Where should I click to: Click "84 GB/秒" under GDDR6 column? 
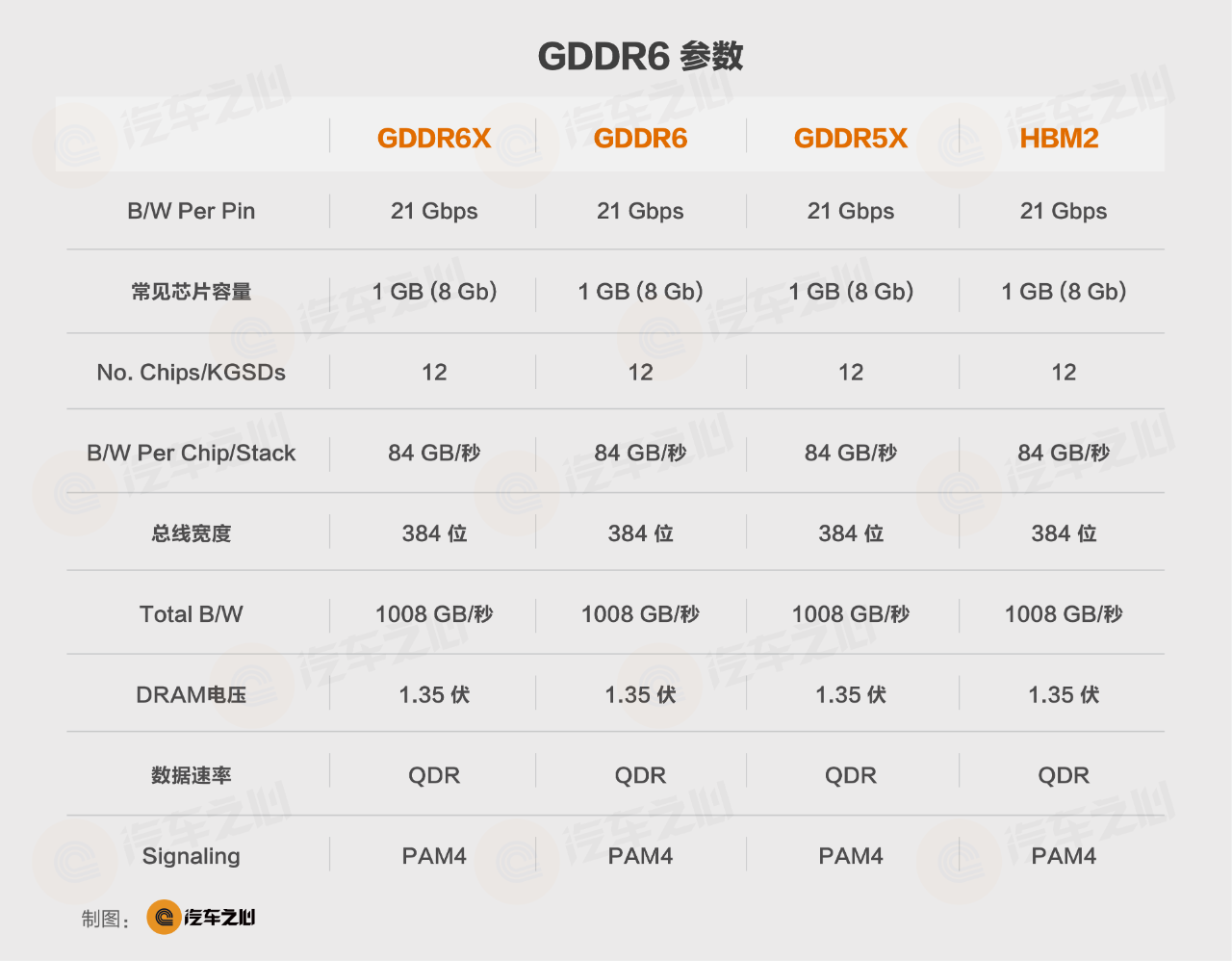(x=640, y=453)
